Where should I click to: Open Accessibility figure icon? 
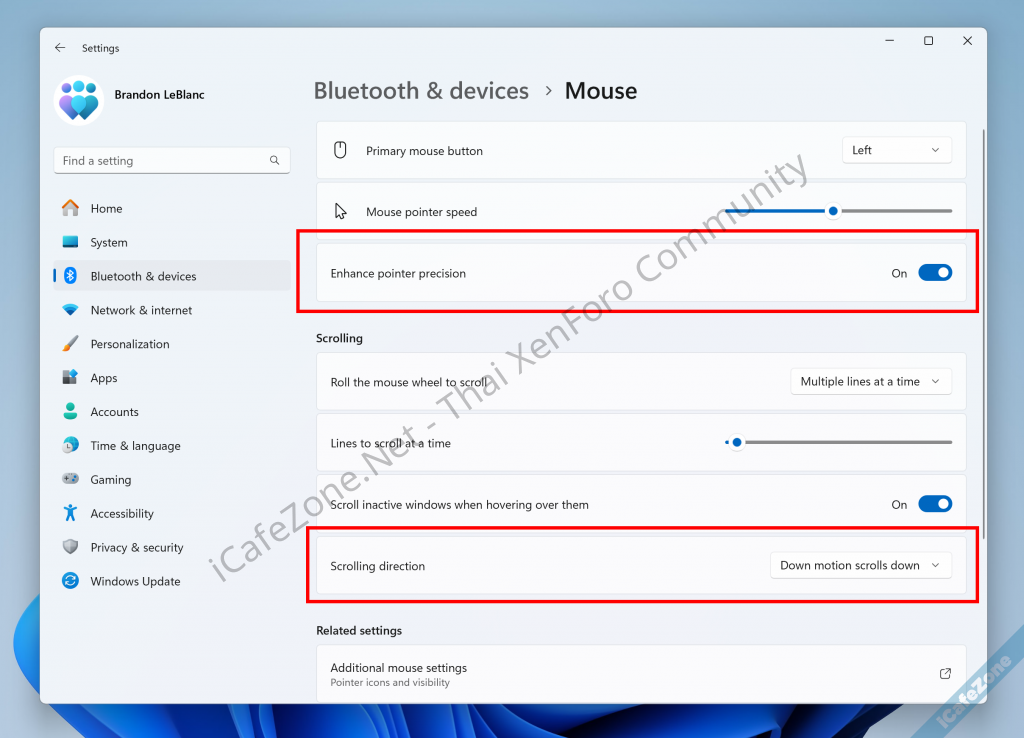(x=70, y=513)
